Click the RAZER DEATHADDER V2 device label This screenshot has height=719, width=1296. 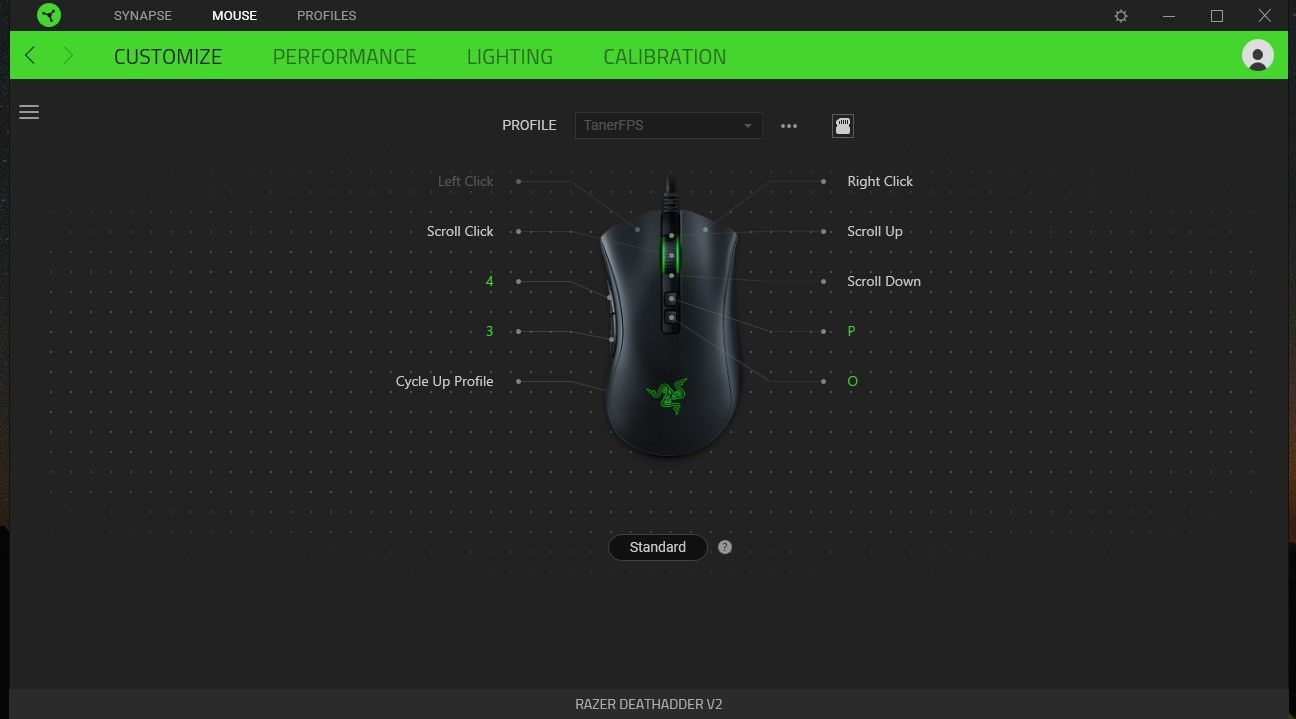648,704
